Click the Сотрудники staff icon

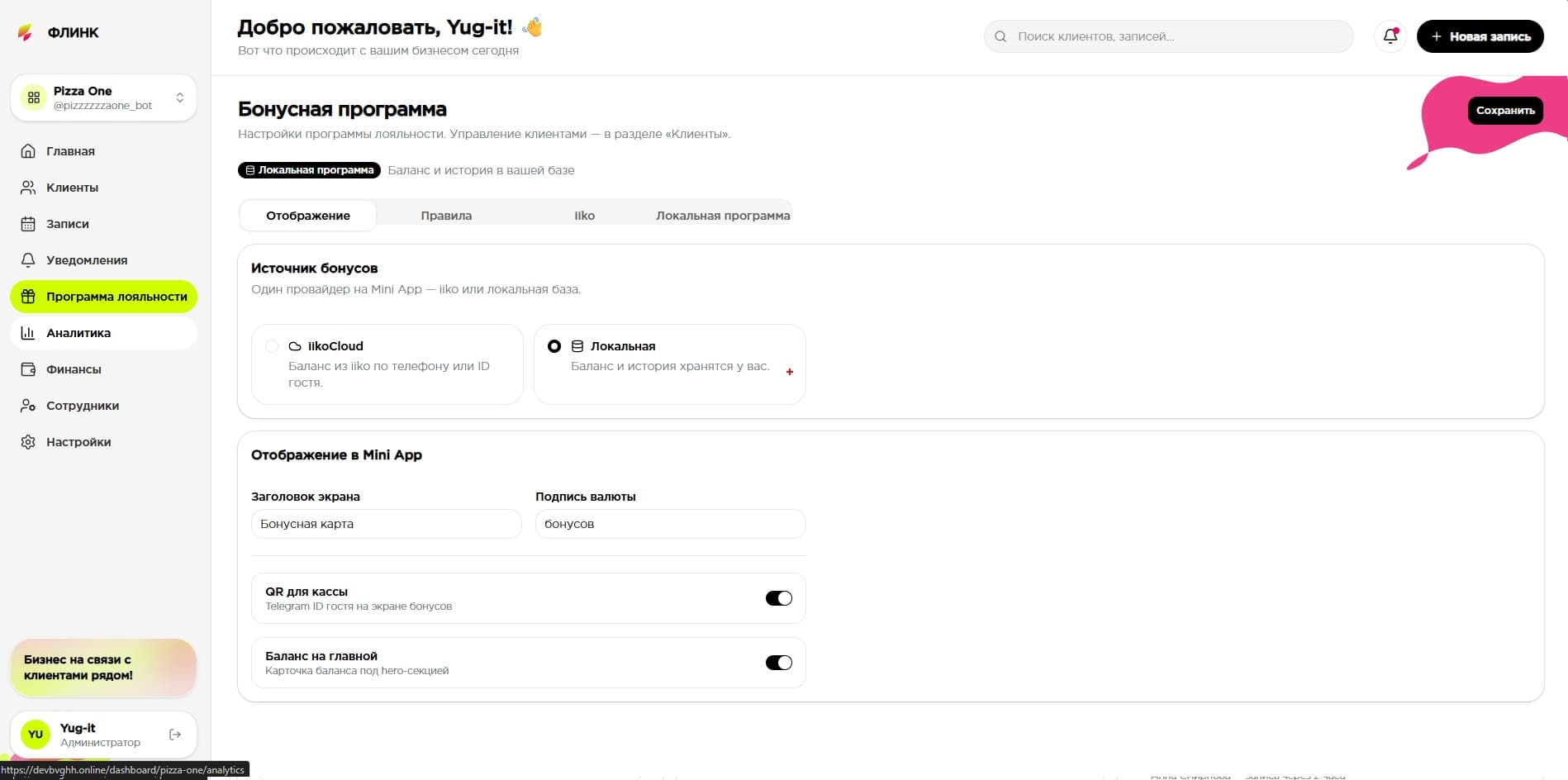(x=28, y=406)
